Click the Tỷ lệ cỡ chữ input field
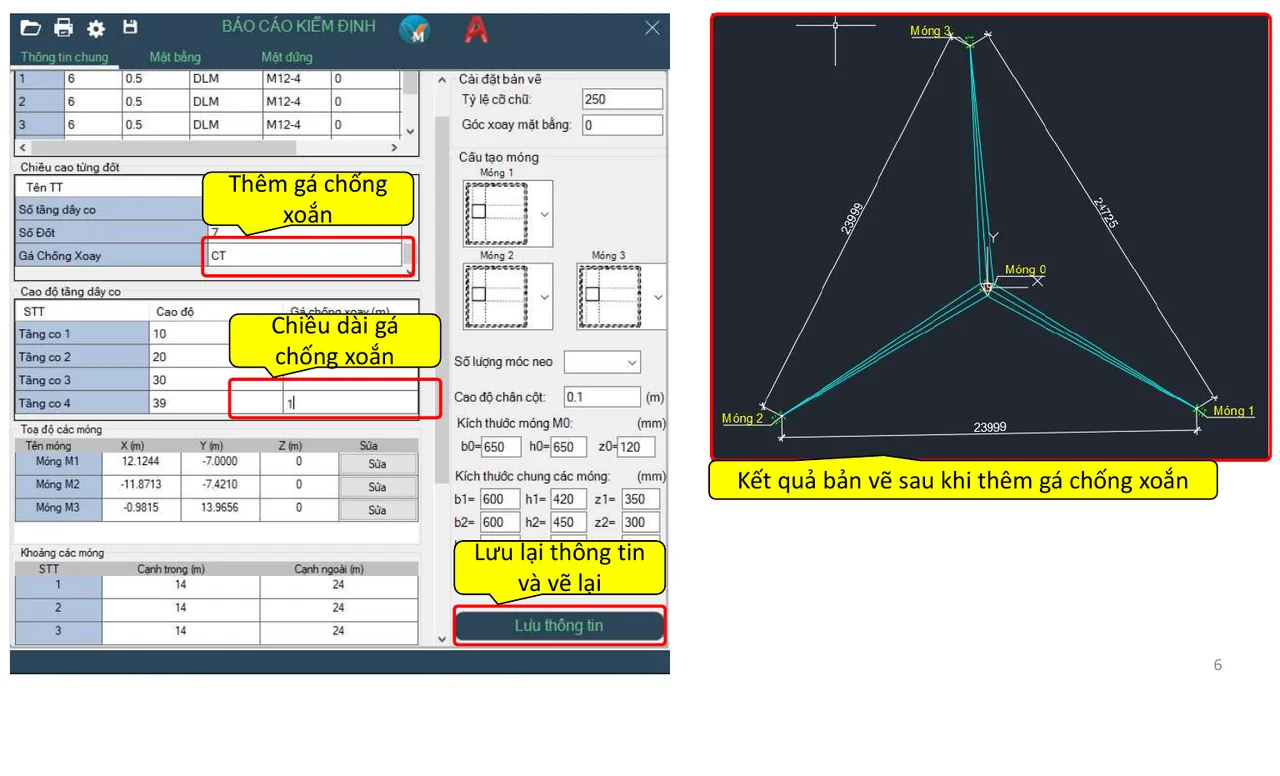Viewport: 1280px width, 776px height. (622, 99)
